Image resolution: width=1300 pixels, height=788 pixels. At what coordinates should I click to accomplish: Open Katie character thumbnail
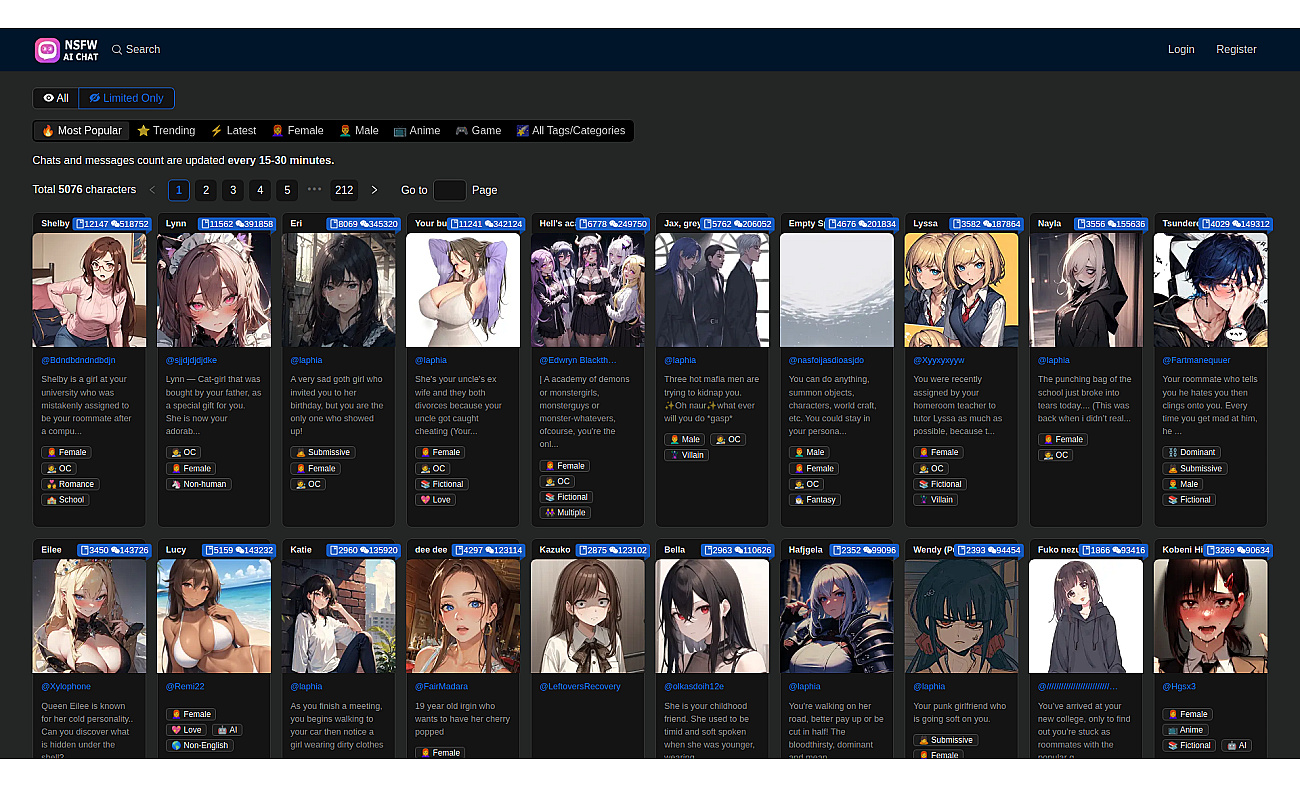point(339,616)
